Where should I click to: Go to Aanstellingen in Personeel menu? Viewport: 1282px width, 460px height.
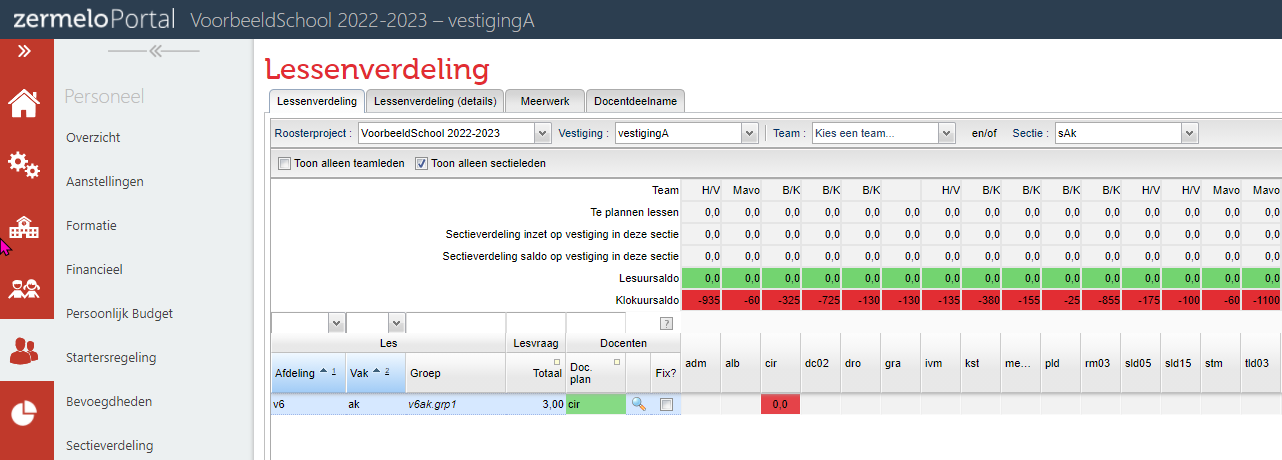point(105,182)
